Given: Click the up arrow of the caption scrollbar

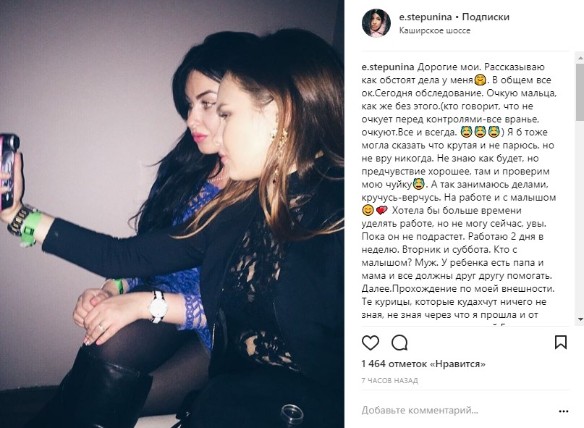Looking at the screenshot, I should click(x=580, y=58).
